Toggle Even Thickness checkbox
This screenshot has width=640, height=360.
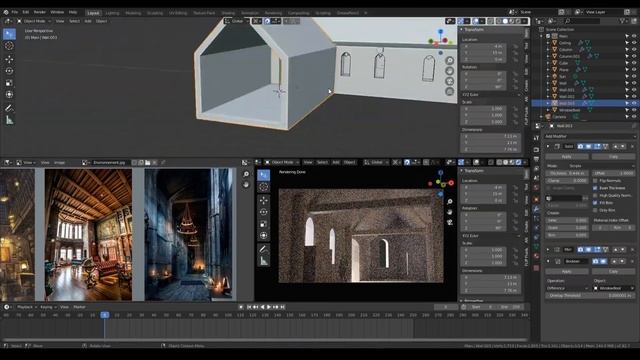point(595,188)
